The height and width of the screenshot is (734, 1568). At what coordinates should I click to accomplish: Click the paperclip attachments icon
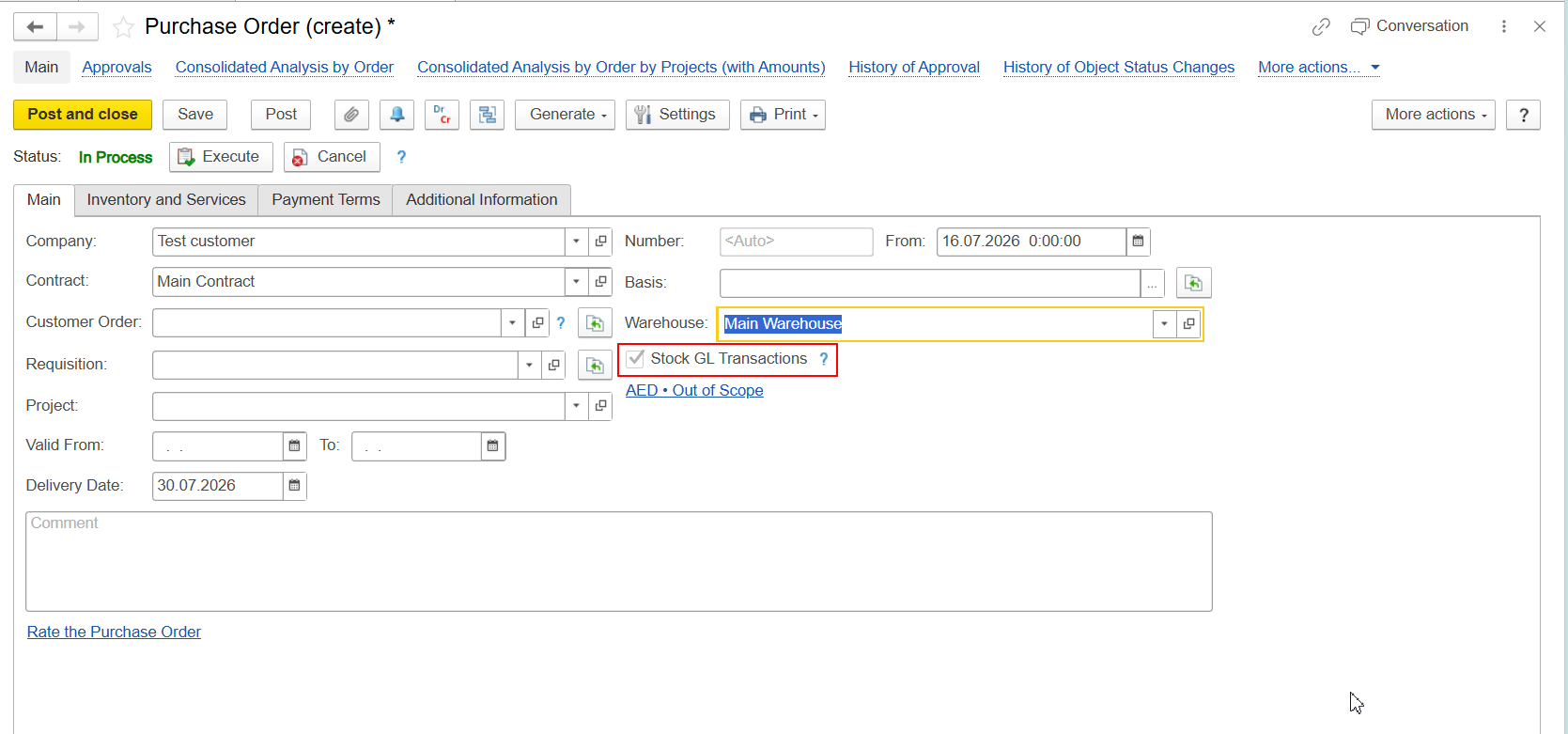(x=351, y=115)
